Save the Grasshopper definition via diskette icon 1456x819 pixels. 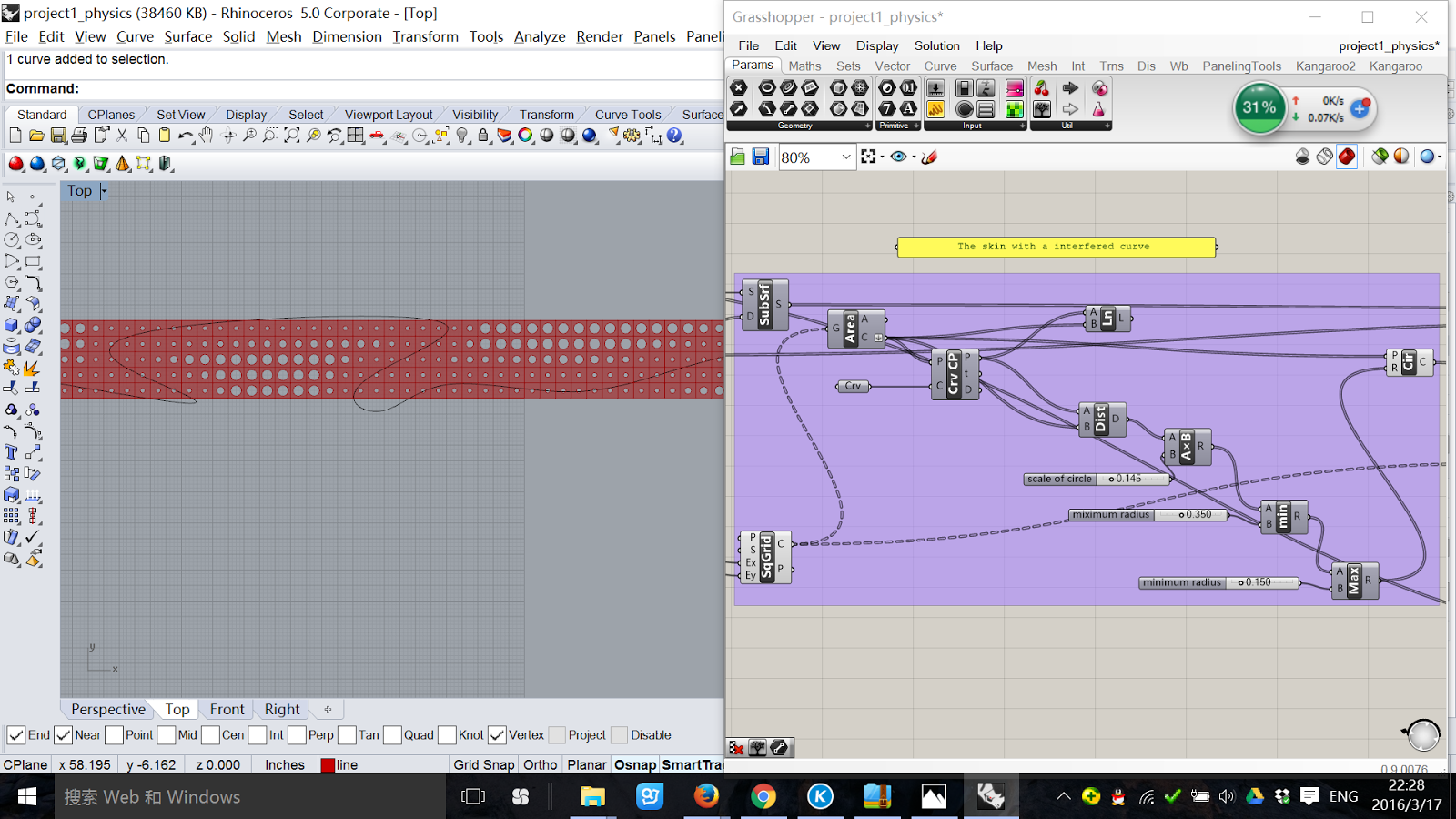click(761, 157)
